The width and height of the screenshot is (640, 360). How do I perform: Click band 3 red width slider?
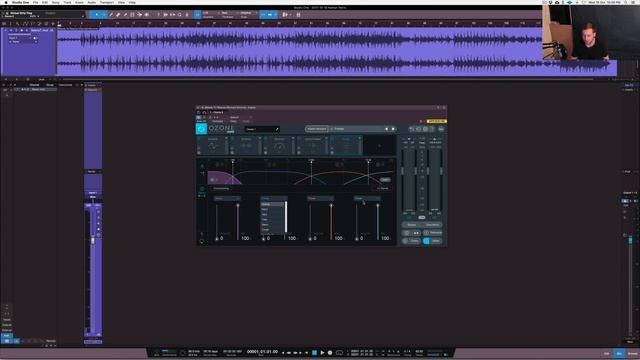point(331,221)
